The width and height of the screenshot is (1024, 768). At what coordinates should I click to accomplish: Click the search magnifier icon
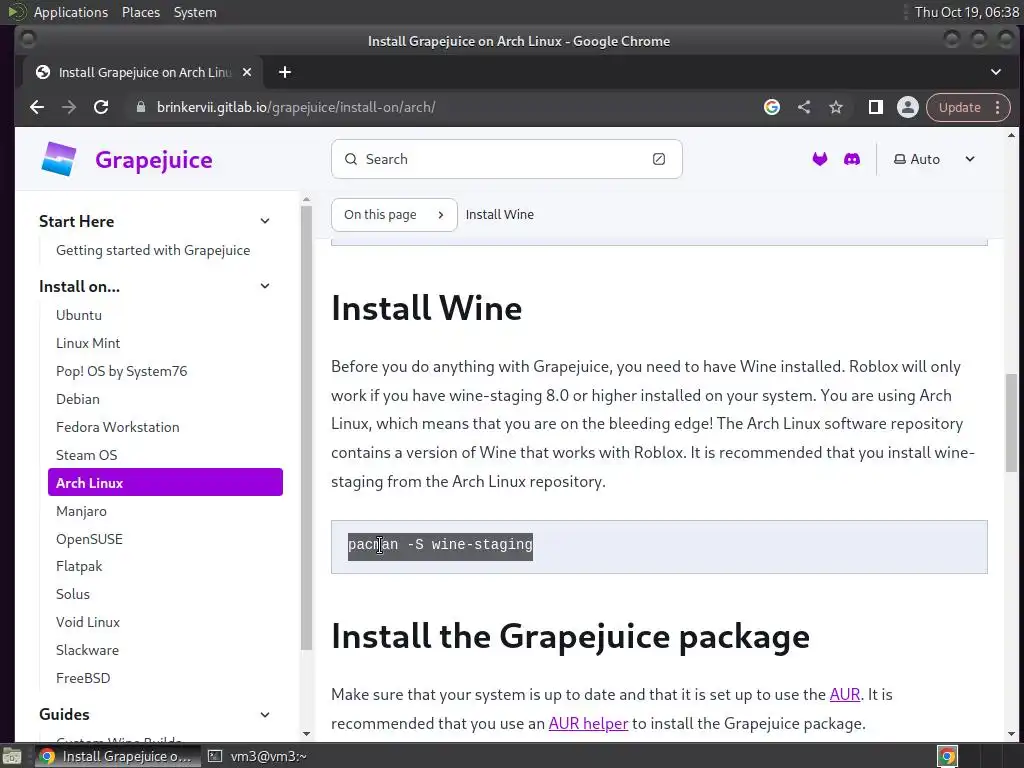pos(351,159)
